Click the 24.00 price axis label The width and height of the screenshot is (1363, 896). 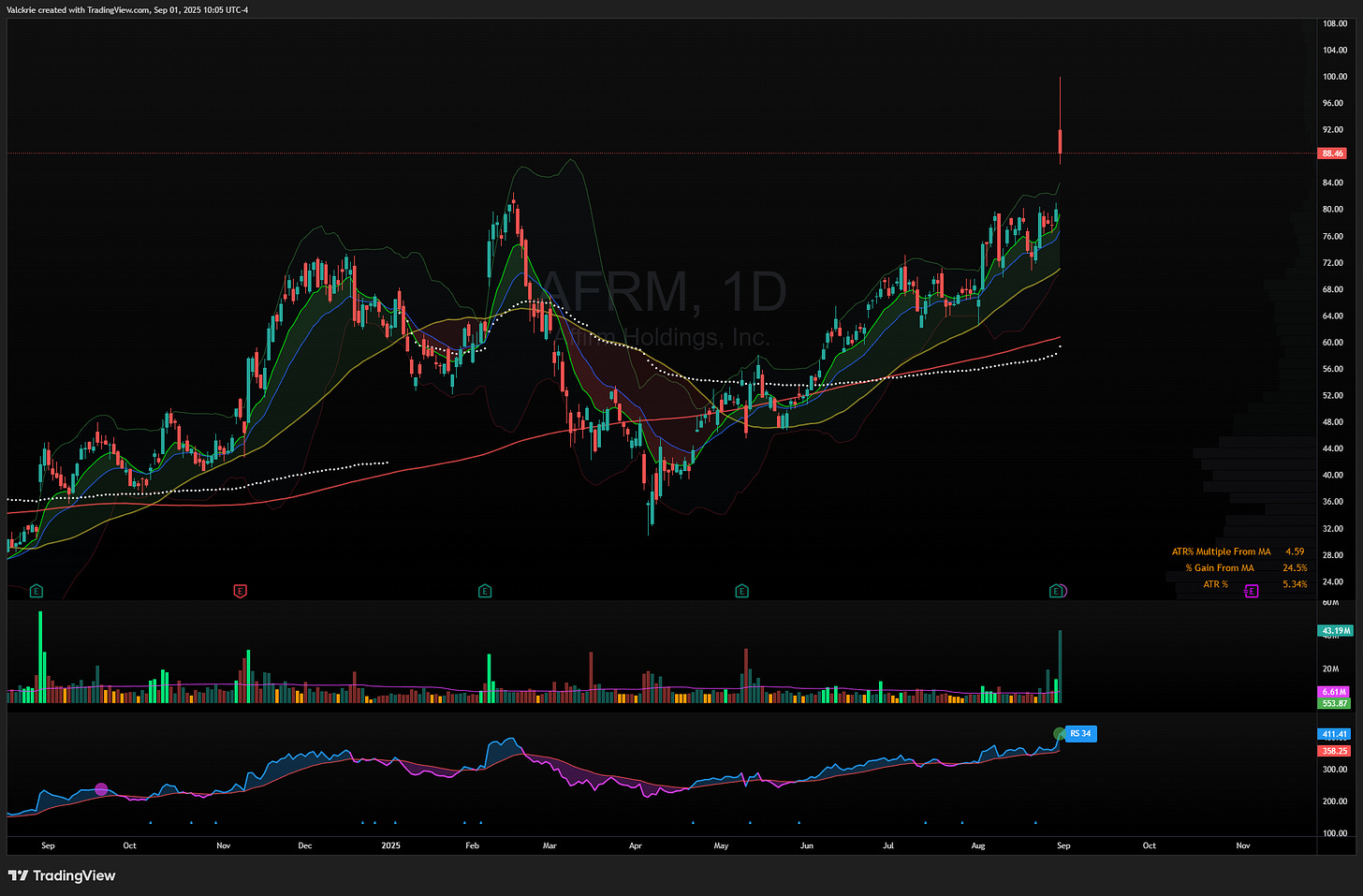click(x=1334, y=581)
